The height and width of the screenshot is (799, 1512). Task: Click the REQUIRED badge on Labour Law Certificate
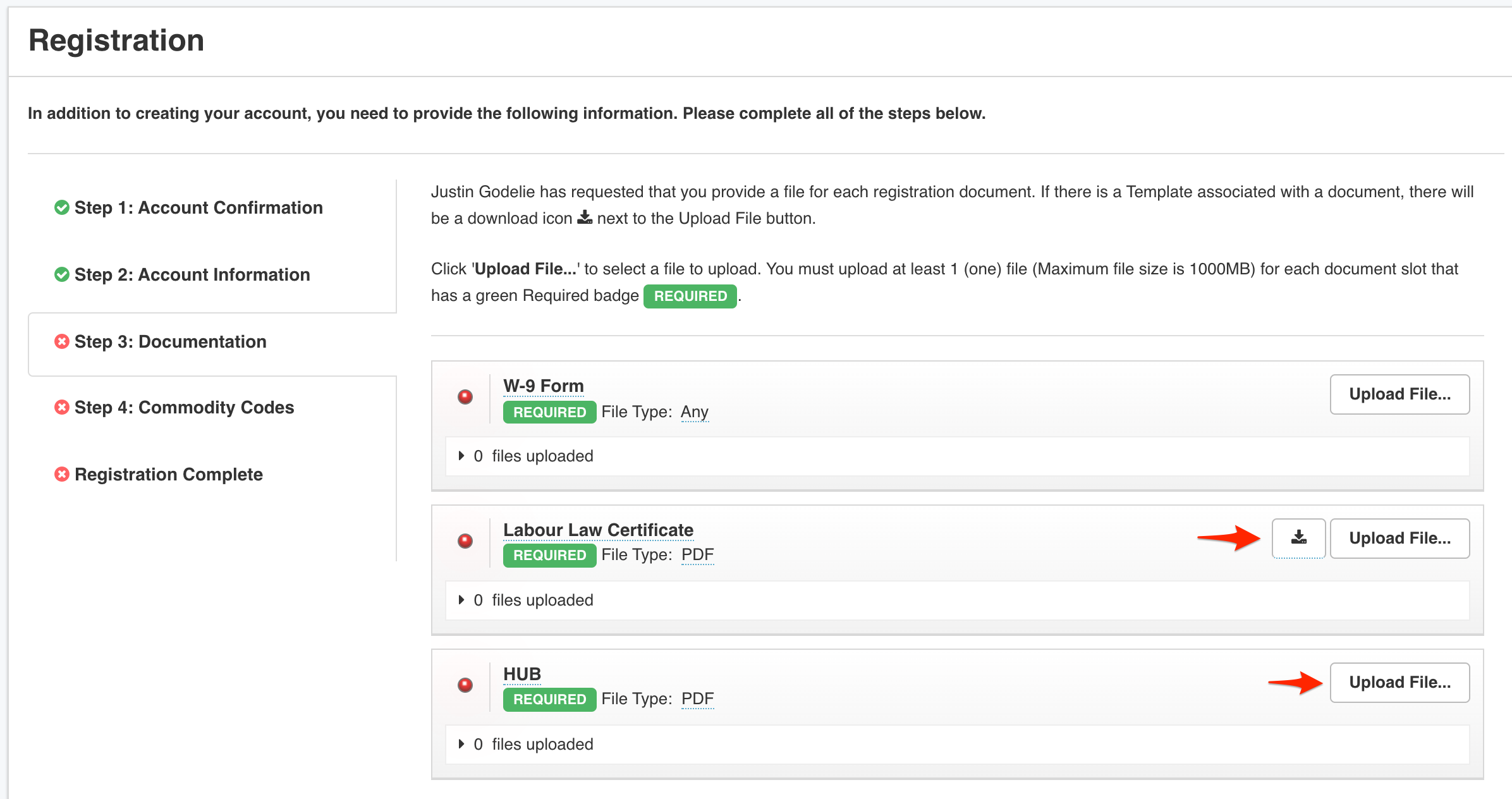(x=549, y=555)
